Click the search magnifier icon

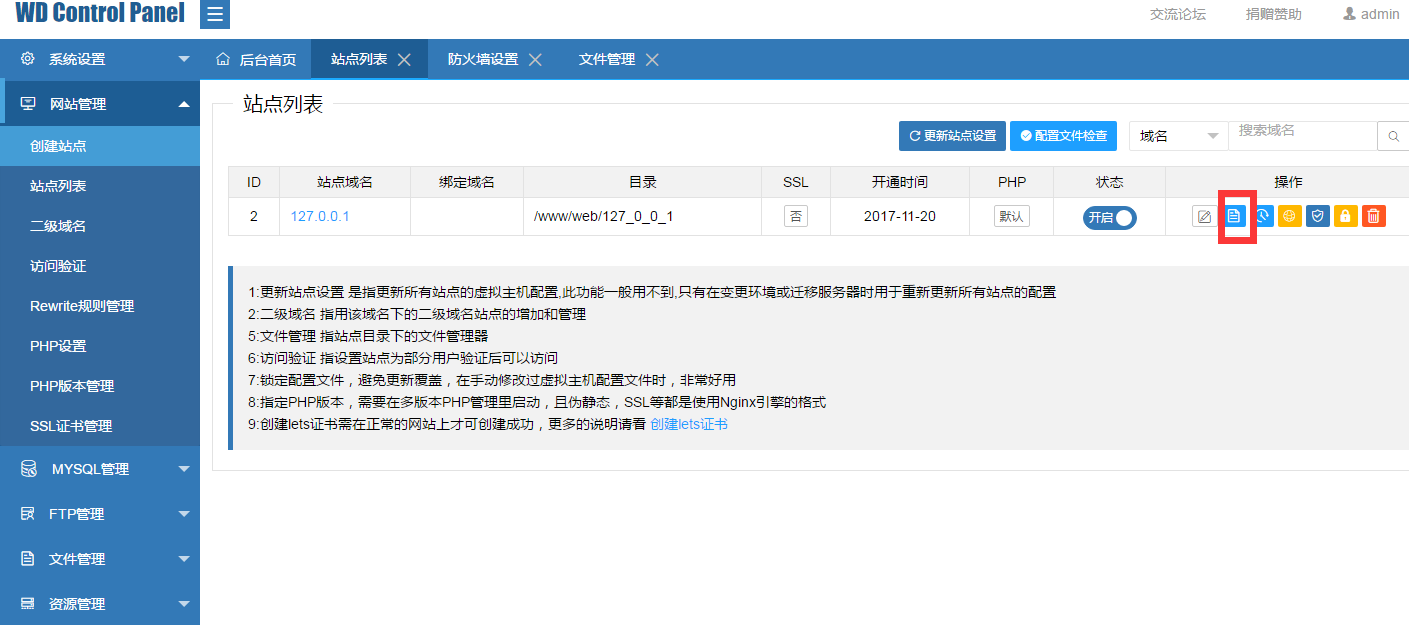pyautogui.click(x=1394, y=135)
